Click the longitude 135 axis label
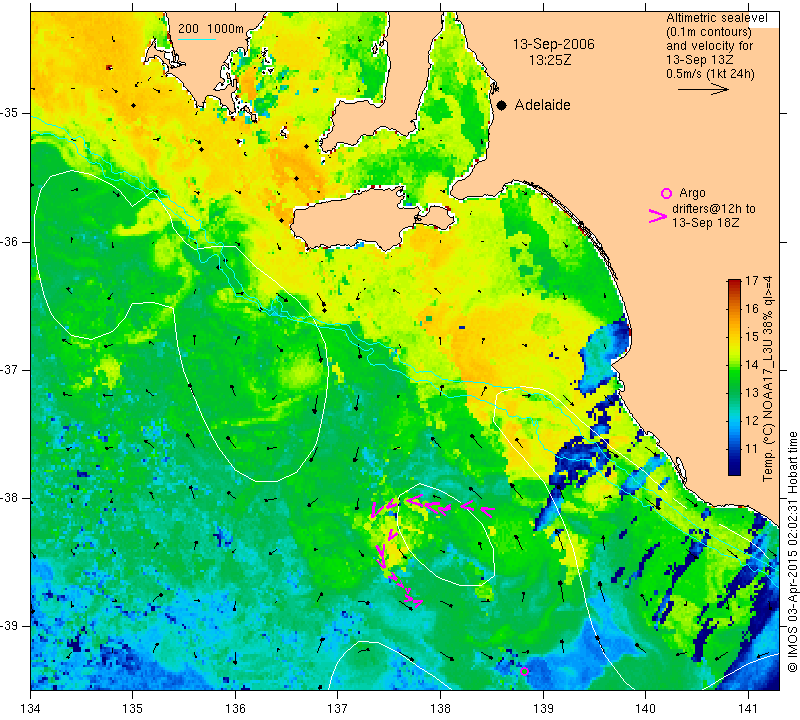 133,709
